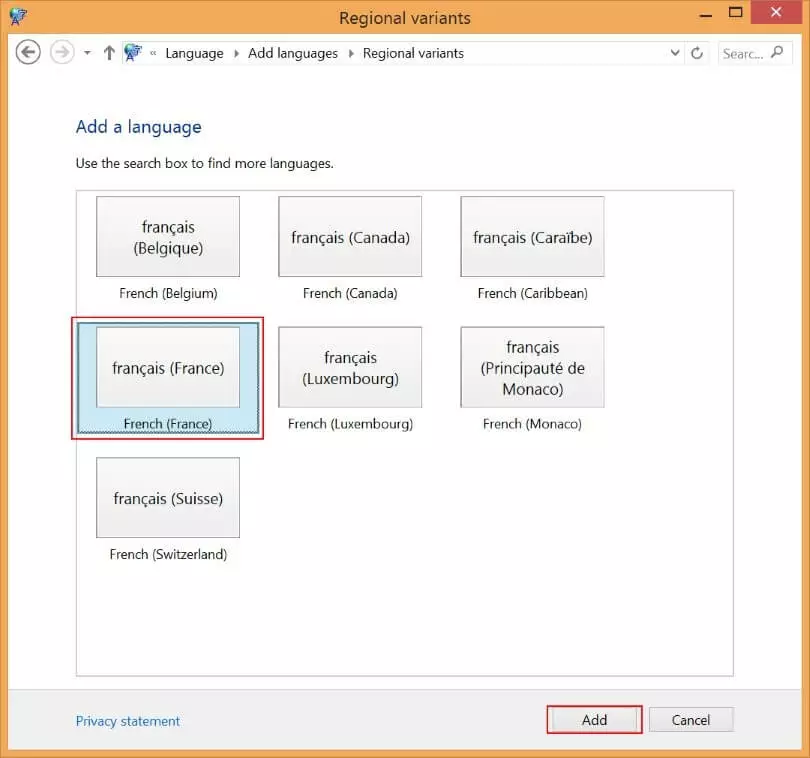Screen dimensions: 810x758
Task: Open the Privacy statement link
Action: (128, 721)
